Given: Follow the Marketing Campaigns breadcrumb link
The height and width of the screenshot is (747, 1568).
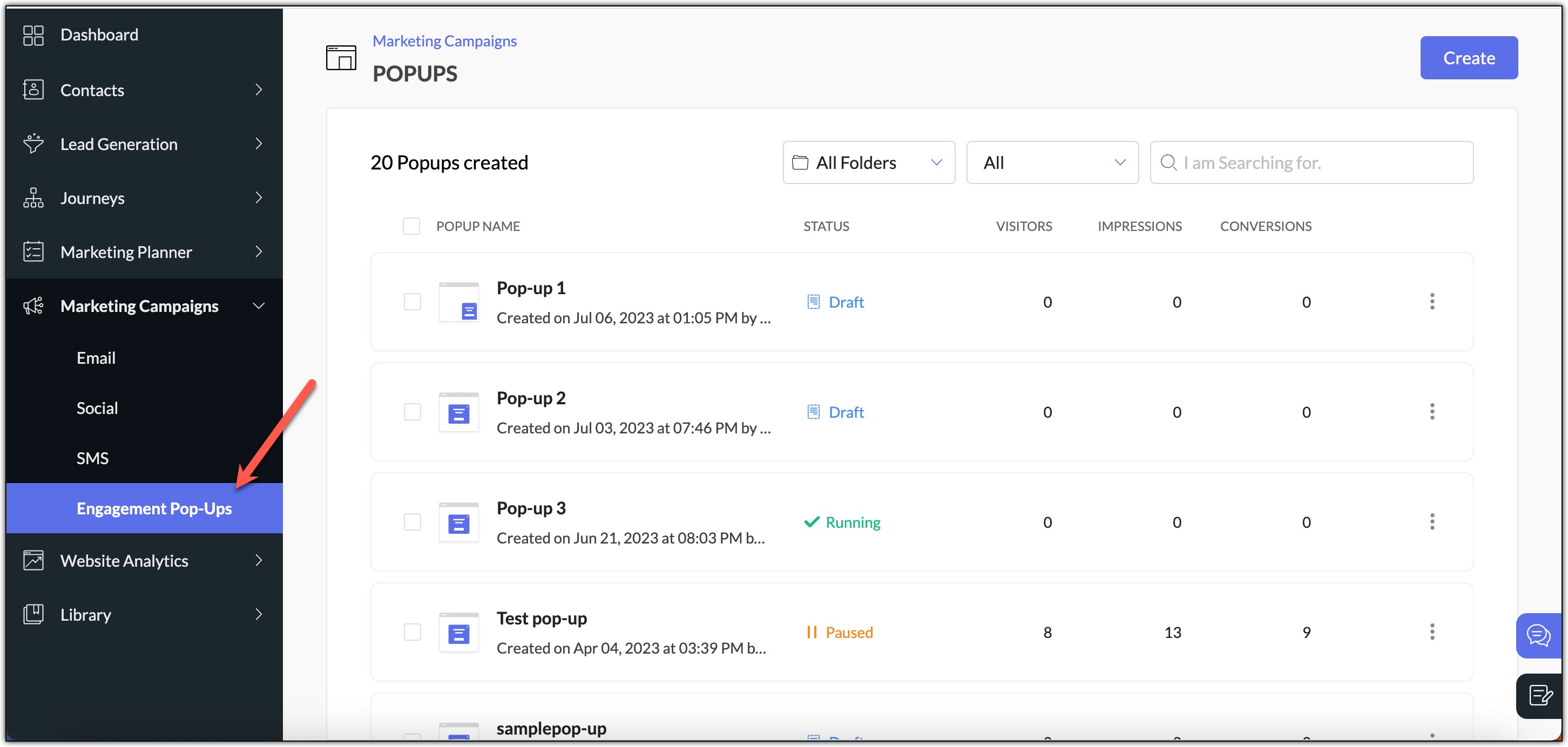Looking at the screenshot, I should point(444,41).
